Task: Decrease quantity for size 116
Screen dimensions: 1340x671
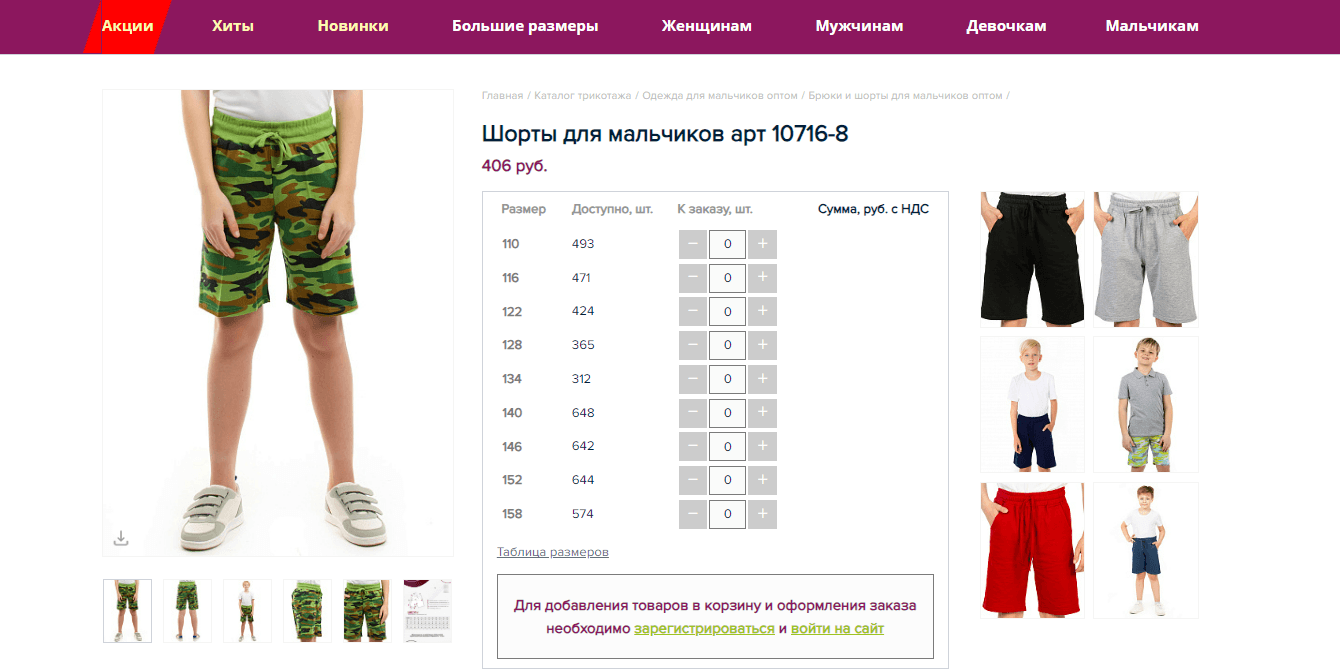Action: (693, 277)
